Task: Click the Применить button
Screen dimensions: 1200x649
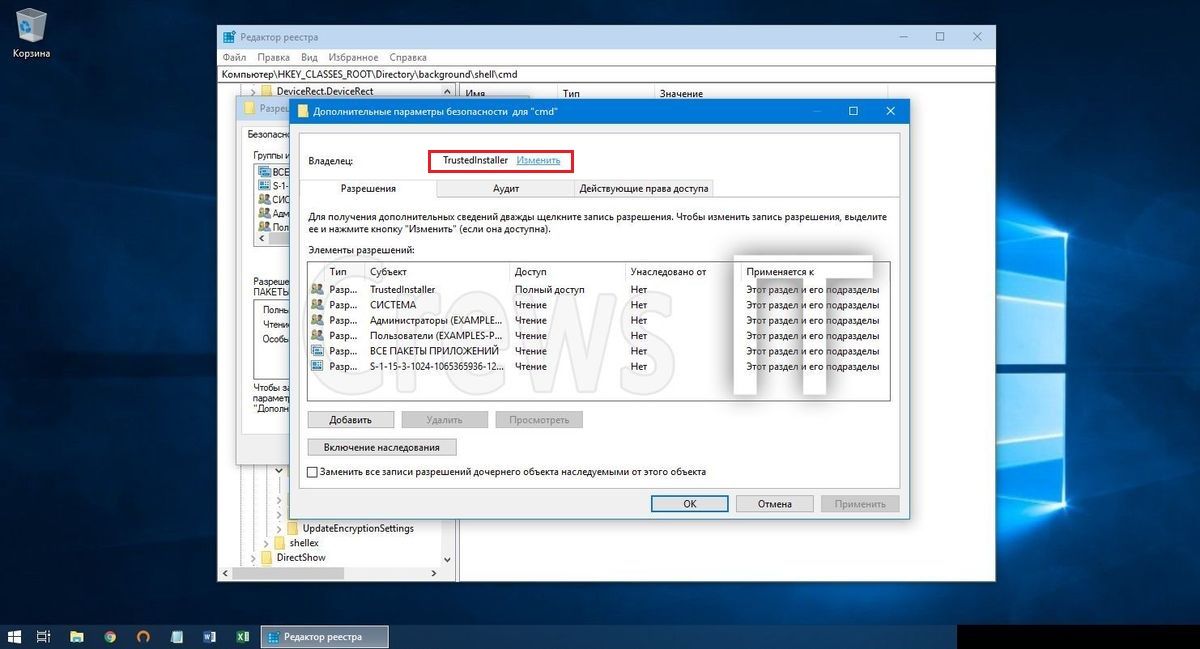Action: point(860,504)
